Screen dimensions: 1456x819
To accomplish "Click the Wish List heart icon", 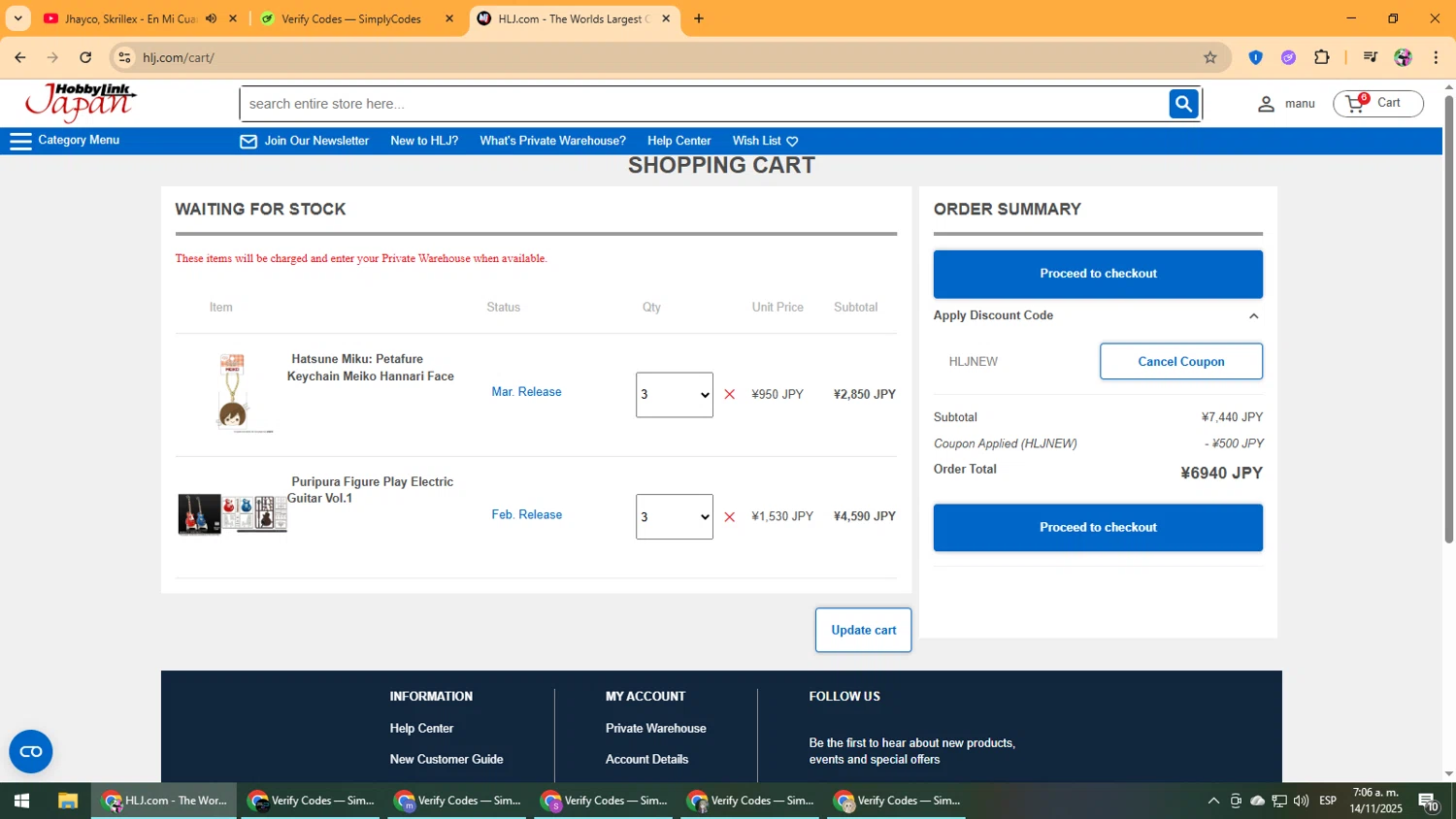I will click(x=792, y=142).
